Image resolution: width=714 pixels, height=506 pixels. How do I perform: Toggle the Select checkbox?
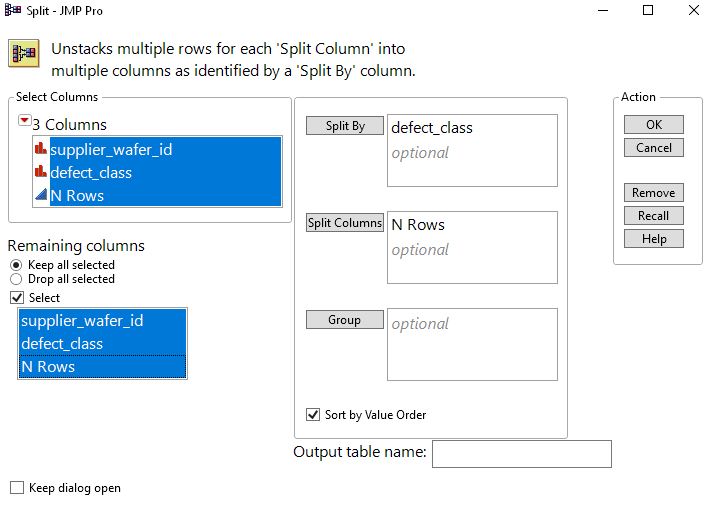point(16,298)
